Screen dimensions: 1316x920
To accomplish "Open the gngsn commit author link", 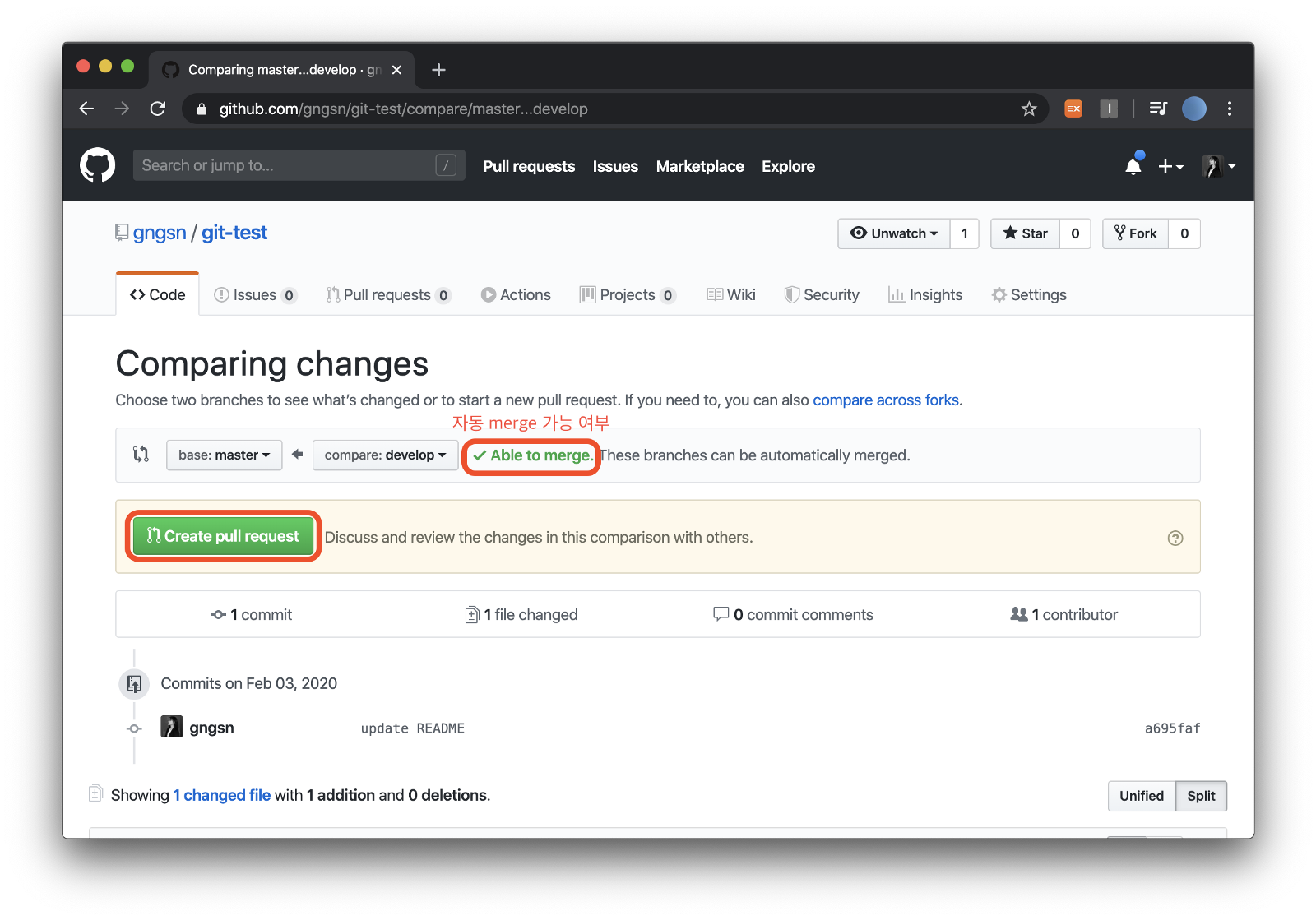I will (x=211, y=728).
